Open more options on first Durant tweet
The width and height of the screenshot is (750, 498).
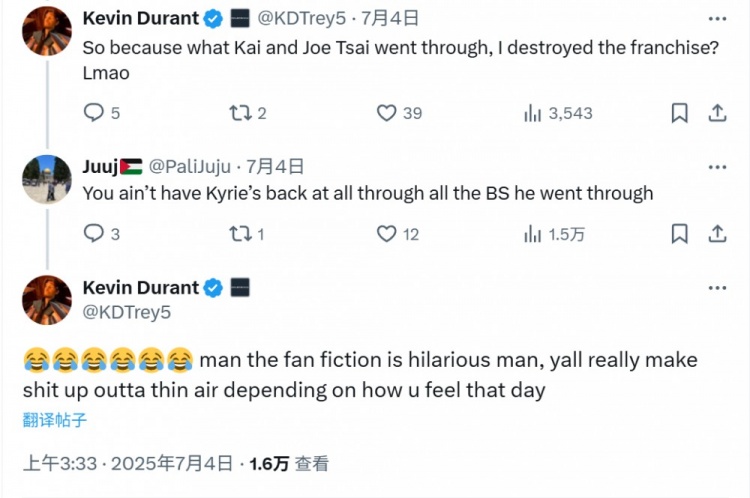tap(717, 18)
